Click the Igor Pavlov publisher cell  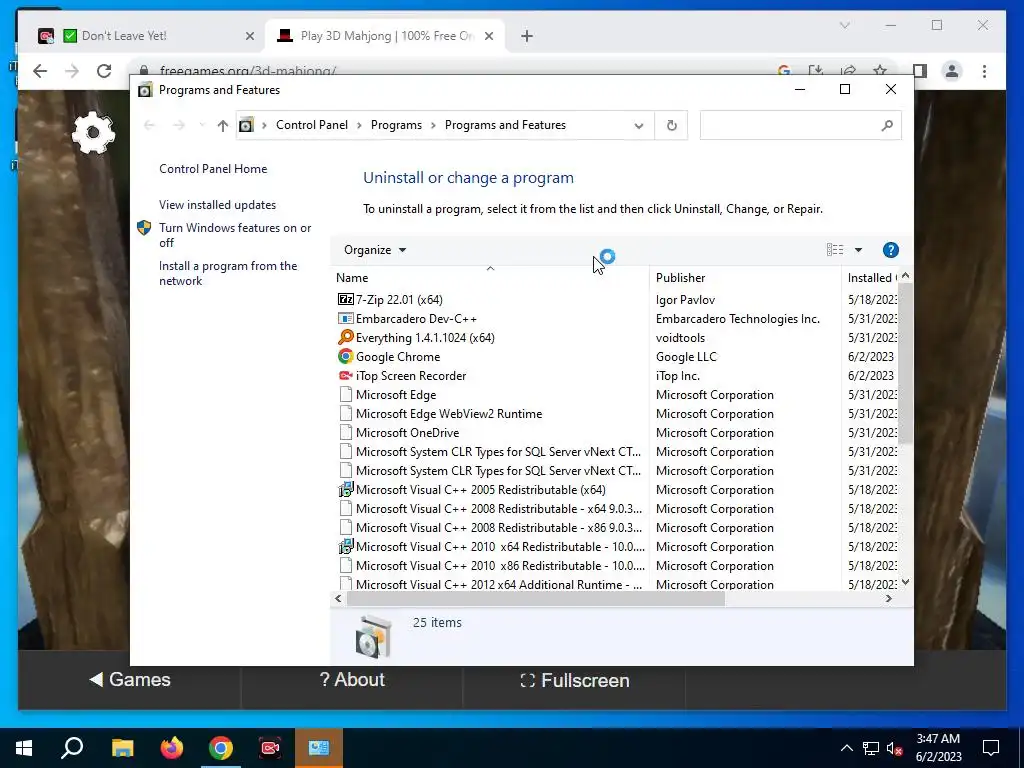(x=685, y=300)
